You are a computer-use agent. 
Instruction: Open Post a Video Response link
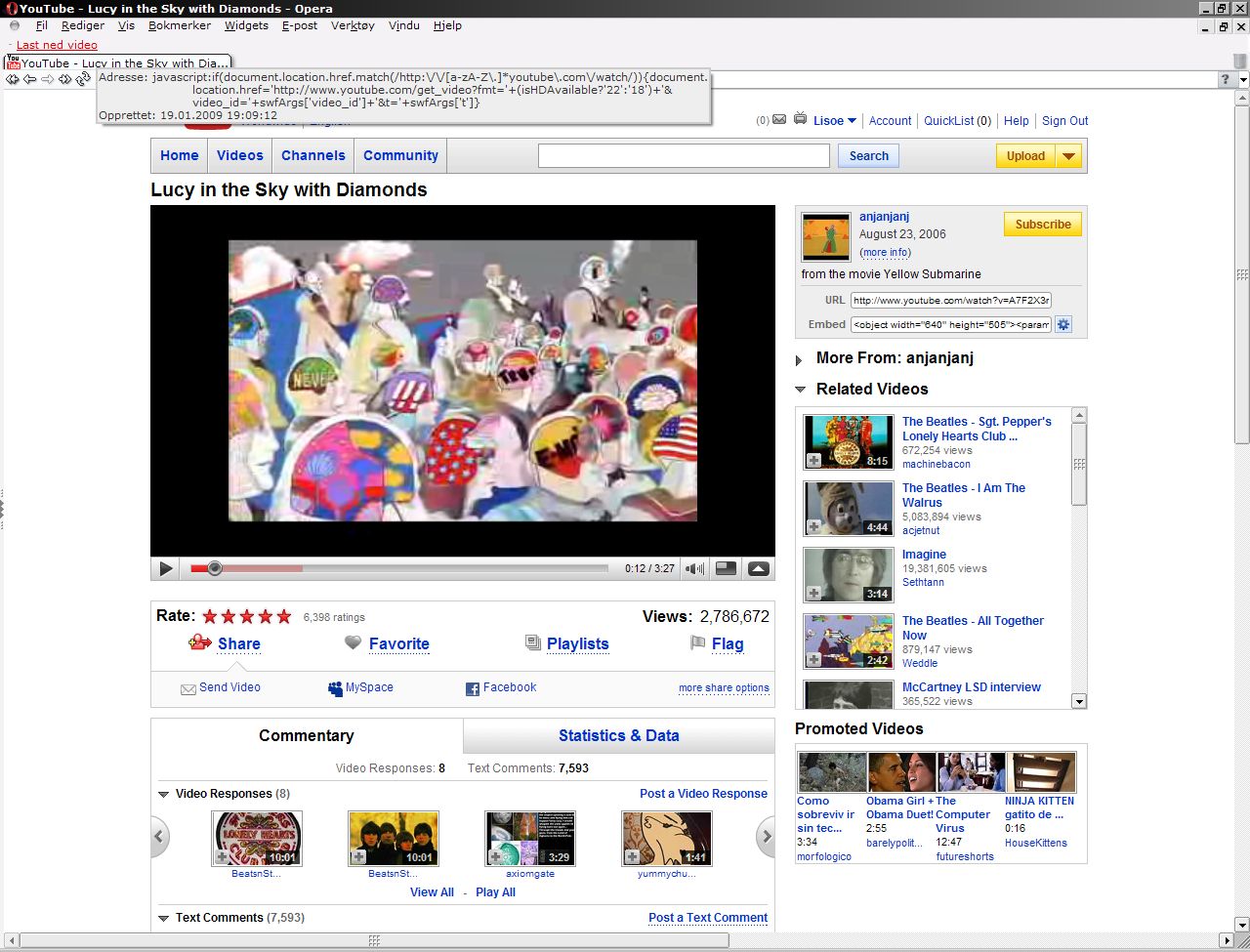coord(703,794)
